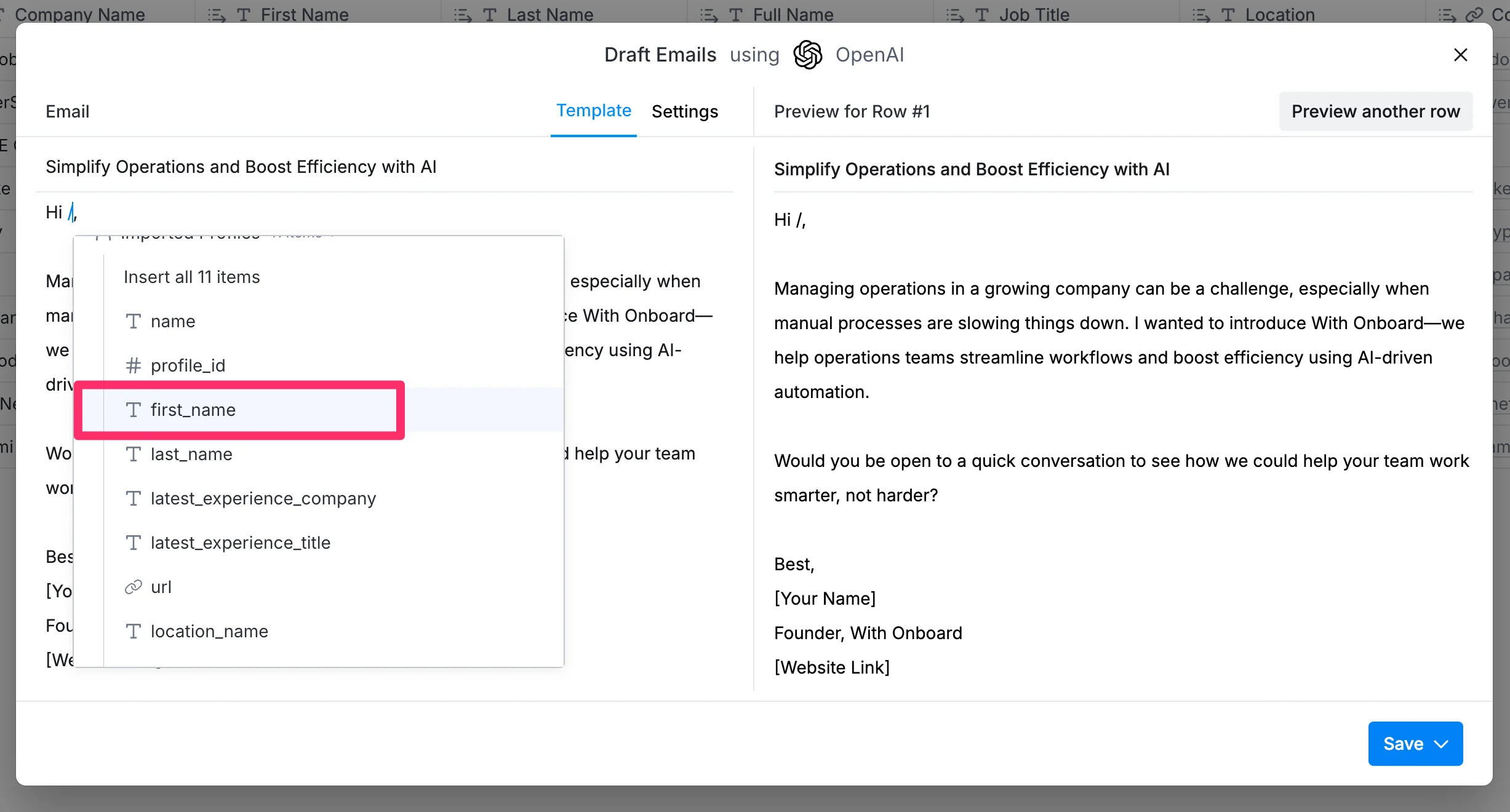Click the Job Title column header
The image size is (1510, 812).
[x=1034, y=15]
